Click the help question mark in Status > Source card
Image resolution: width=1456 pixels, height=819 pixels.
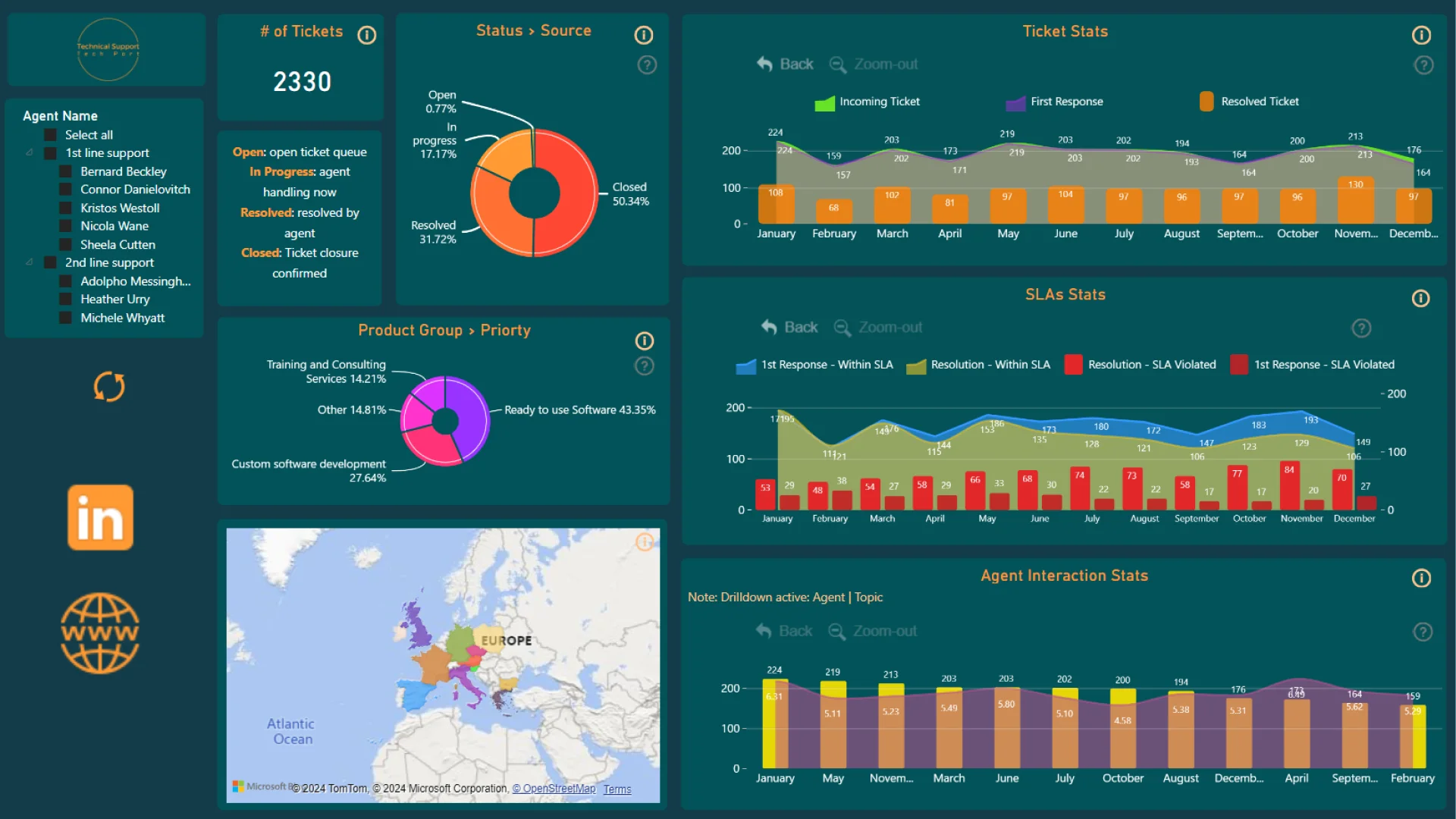tap(647, 65)
